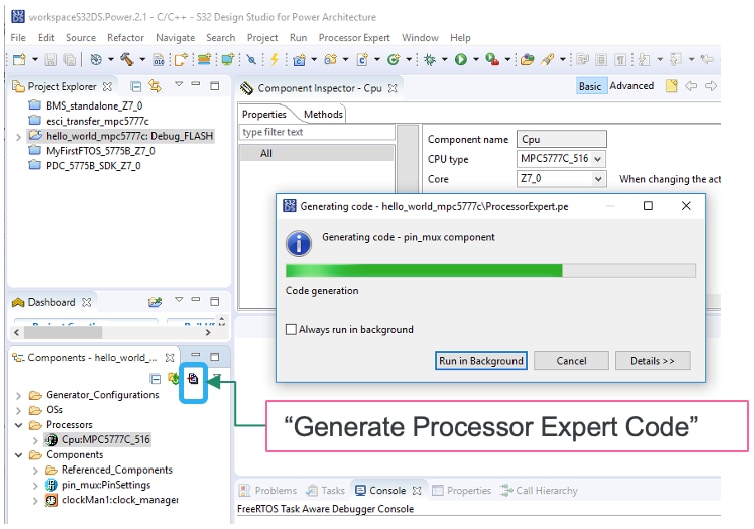Open the CPU type dropdown
Viewport: 754px width, 529px height.
(x=598, y=159)
